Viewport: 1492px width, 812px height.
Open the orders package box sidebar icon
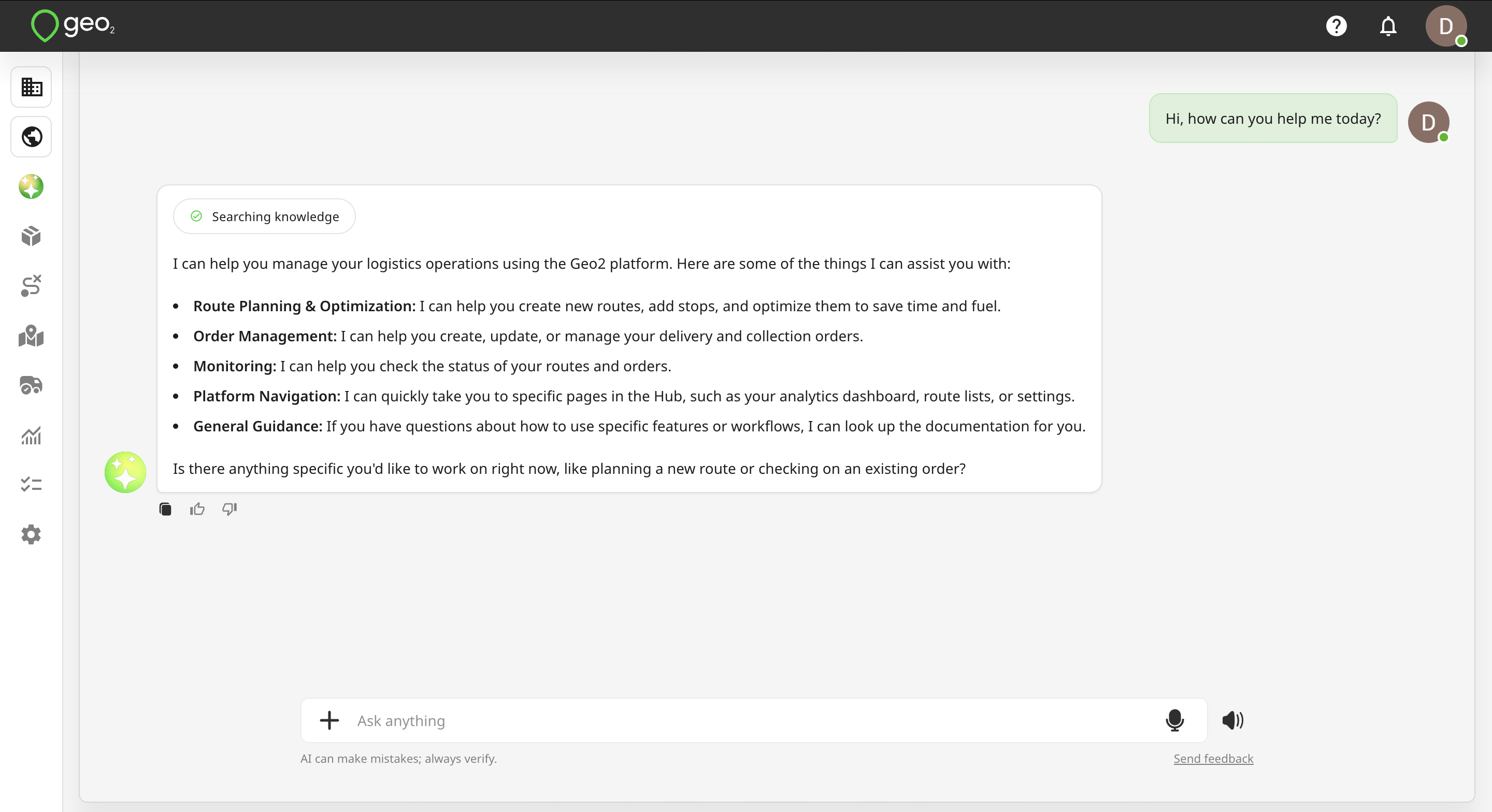pos(31,236)
